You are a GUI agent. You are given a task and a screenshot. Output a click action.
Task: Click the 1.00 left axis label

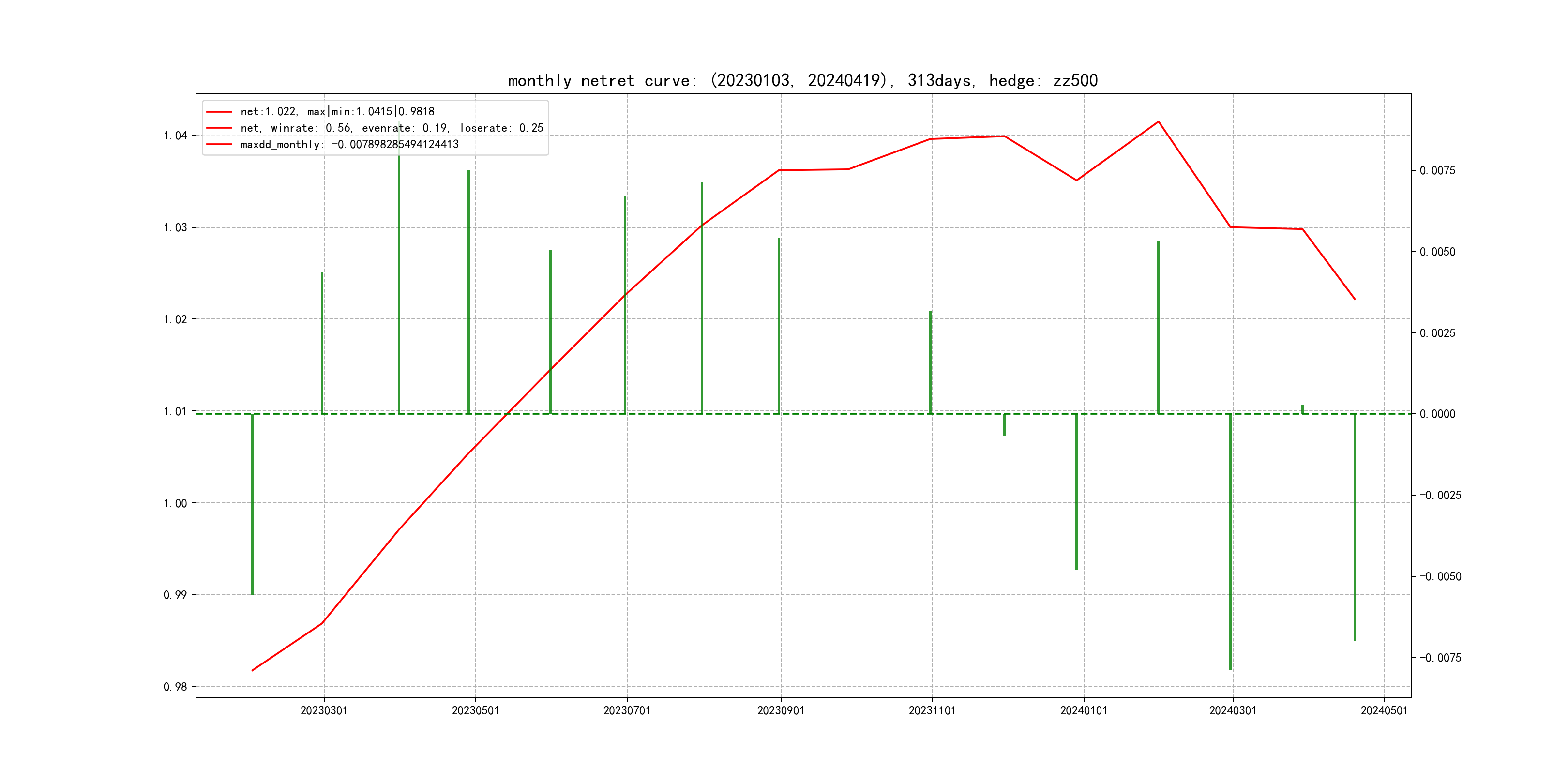pos(175,503)
